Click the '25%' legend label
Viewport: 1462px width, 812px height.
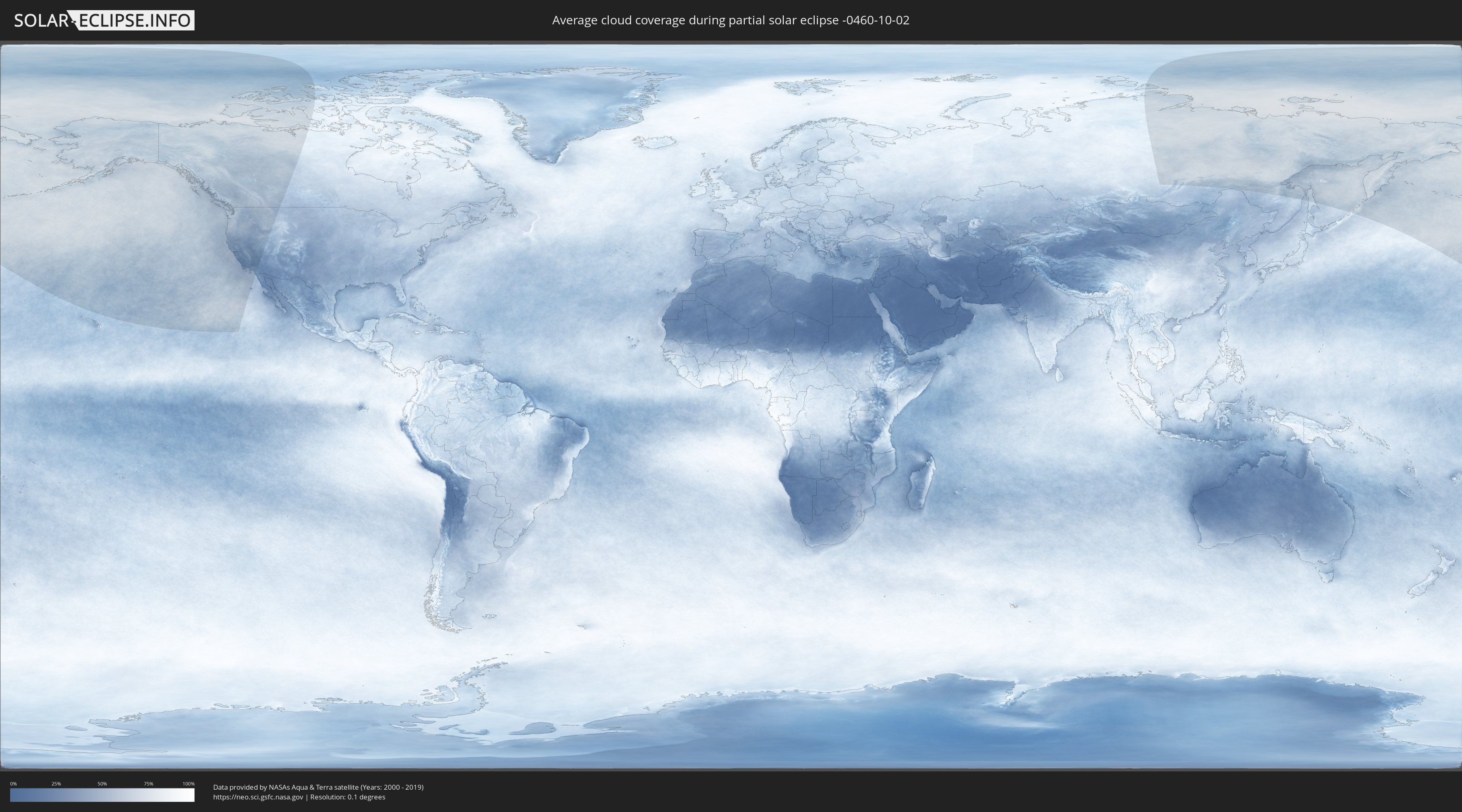coord(56,784)
